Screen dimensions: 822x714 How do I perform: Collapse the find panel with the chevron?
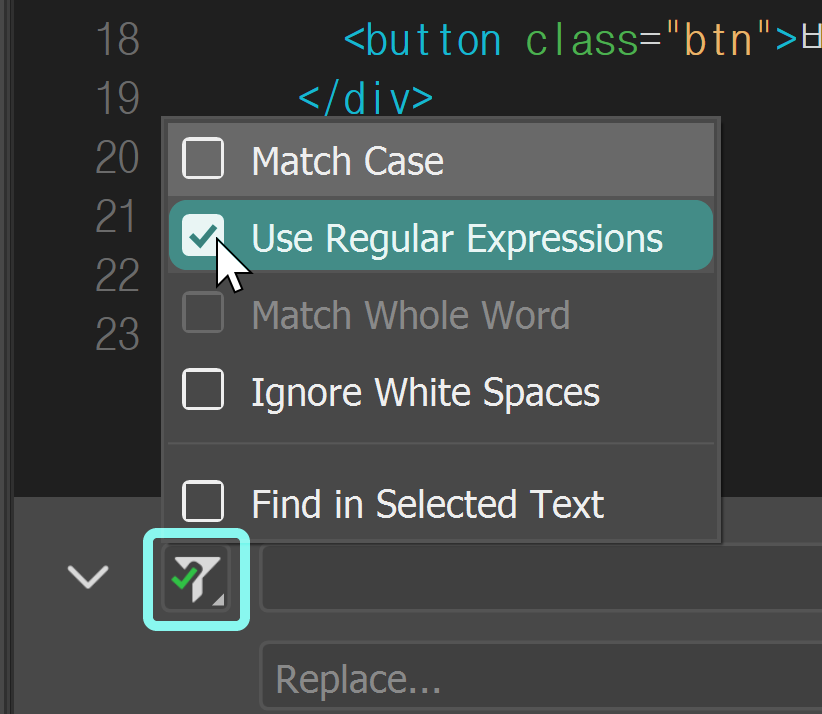coord(88,577)
